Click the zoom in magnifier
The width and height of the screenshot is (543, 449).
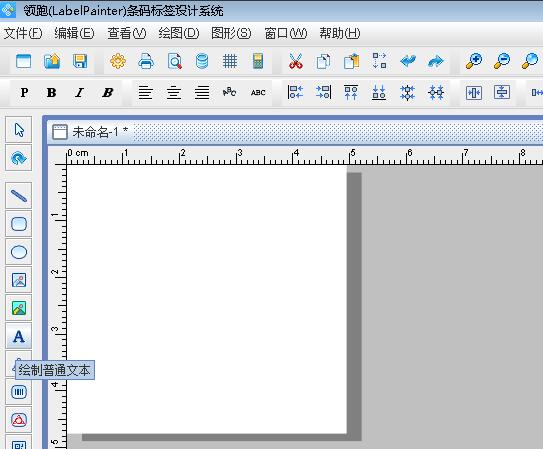[474, 62]
